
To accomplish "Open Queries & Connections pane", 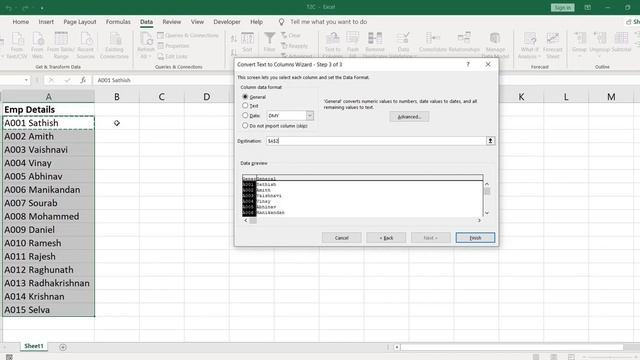I will click(x=188, y=36).
